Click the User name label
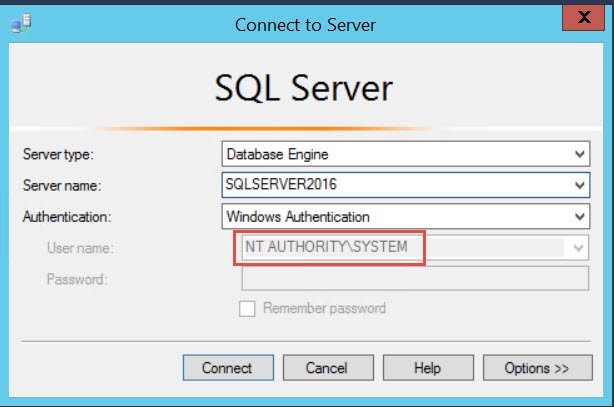Image resolution: width=614 pixels, height=407 pixels. point(80,248)
